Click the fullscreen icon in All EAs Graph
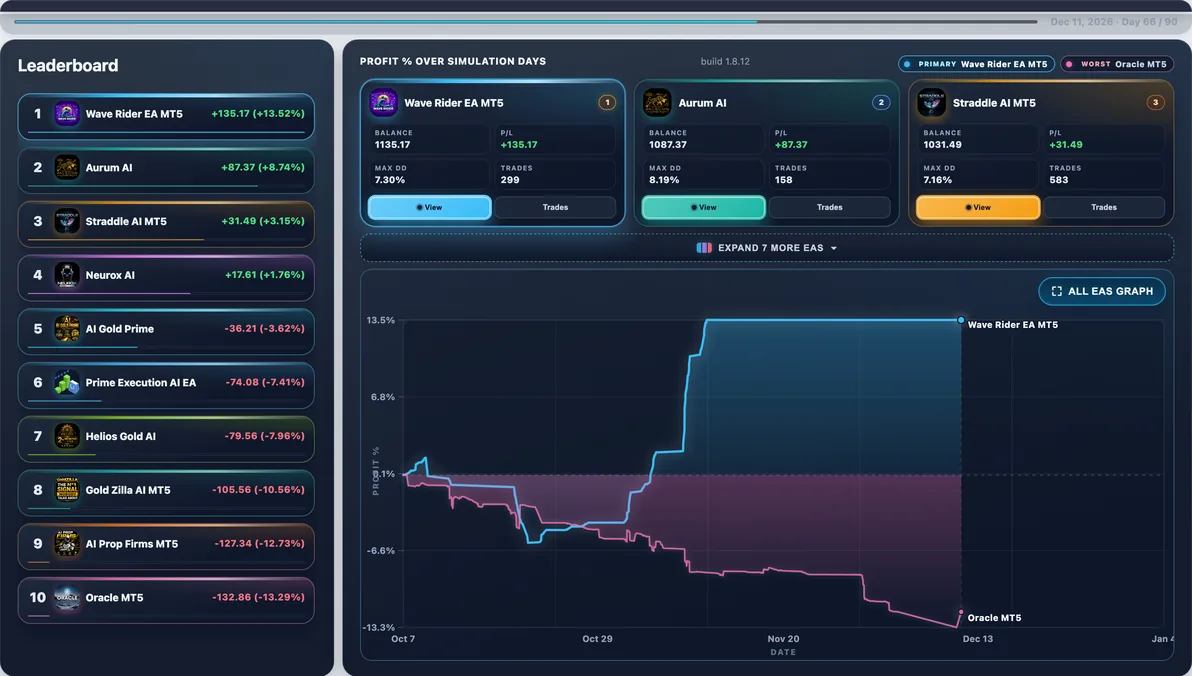 pyautogui.click(x=1057, y=291)
